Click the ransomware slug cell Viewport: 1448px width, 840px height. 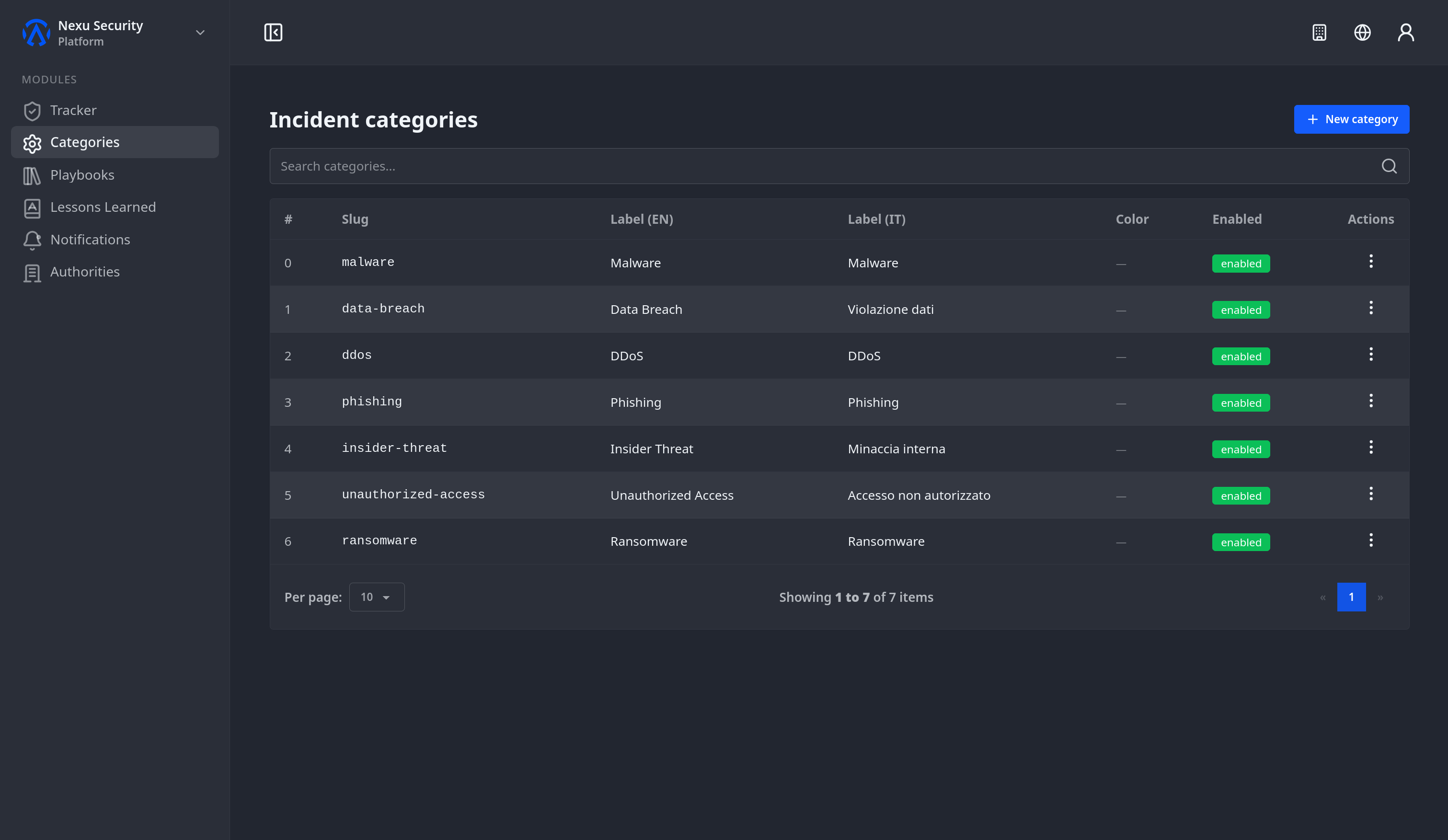tap(379, 541)
